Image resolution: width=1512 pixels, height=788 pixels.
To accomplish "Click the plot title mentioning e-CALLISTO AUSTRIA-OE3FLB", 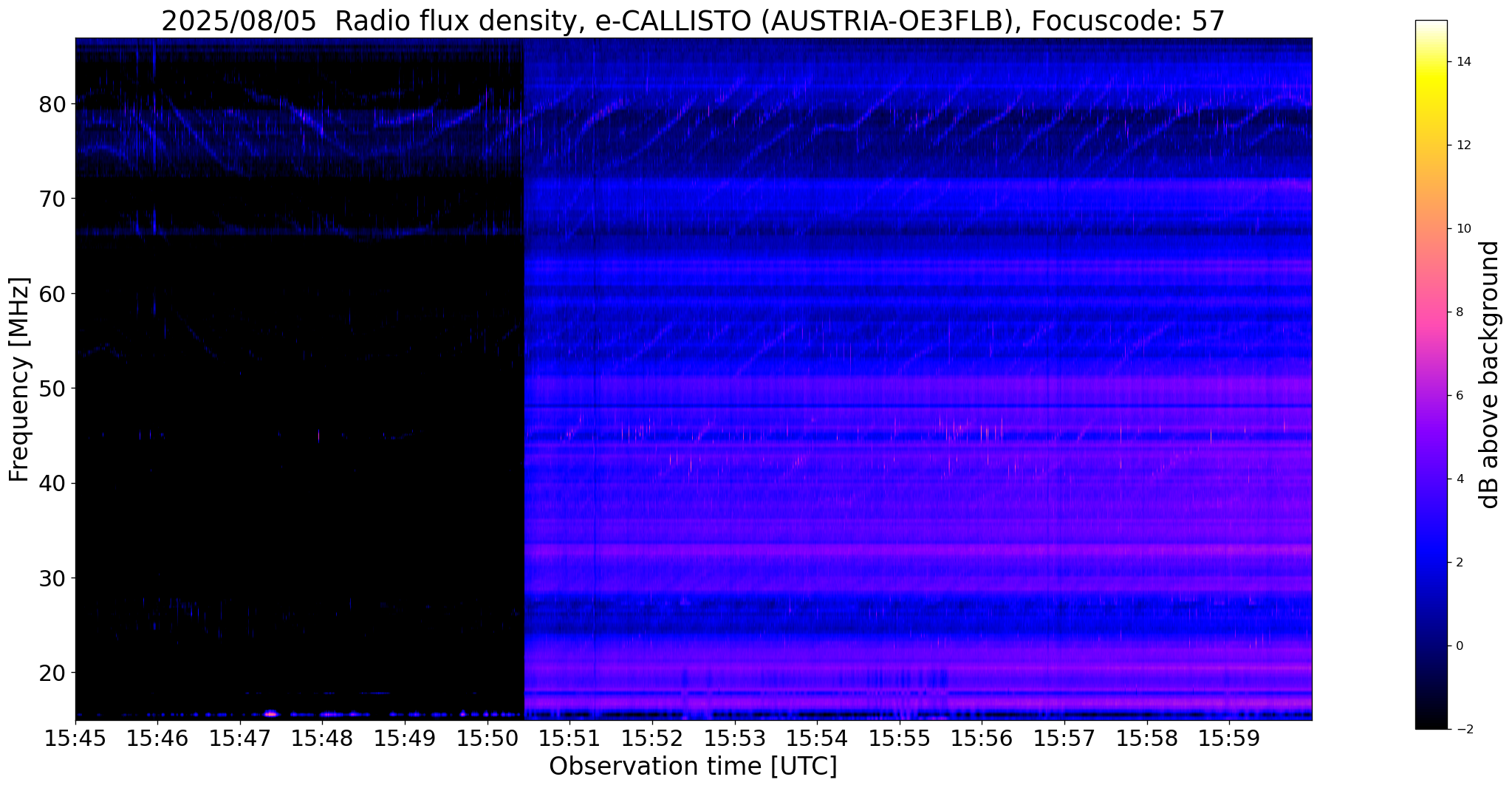I will (693, 21).
